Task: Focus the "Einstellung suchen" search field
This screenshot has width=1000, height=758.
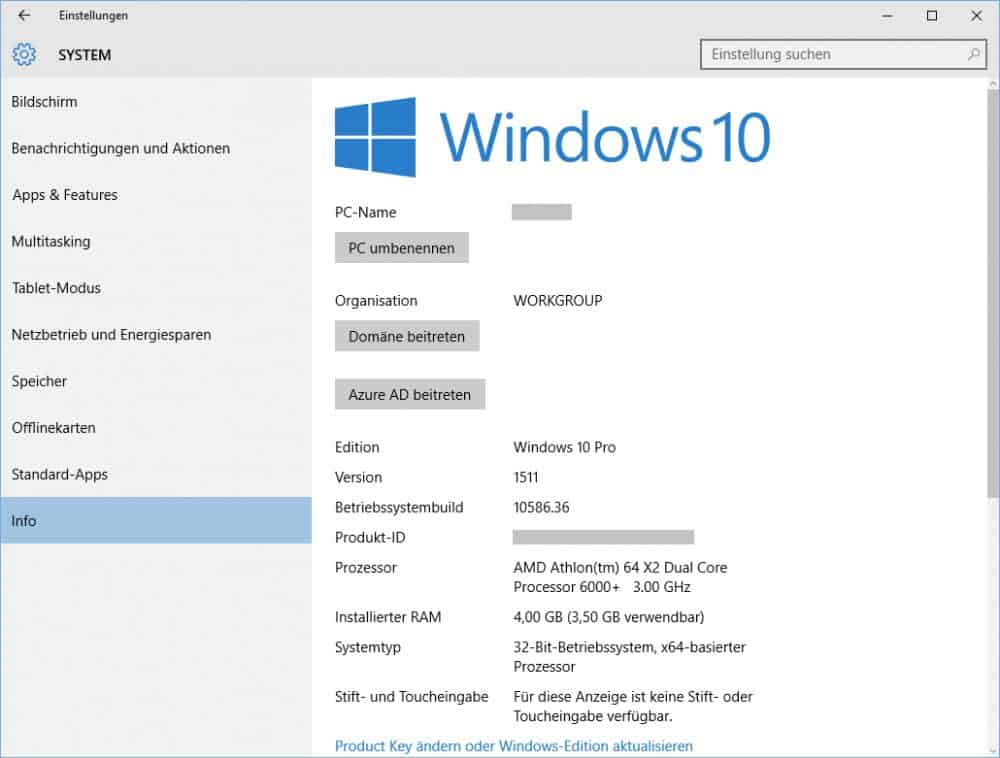Action: point(843,54)
